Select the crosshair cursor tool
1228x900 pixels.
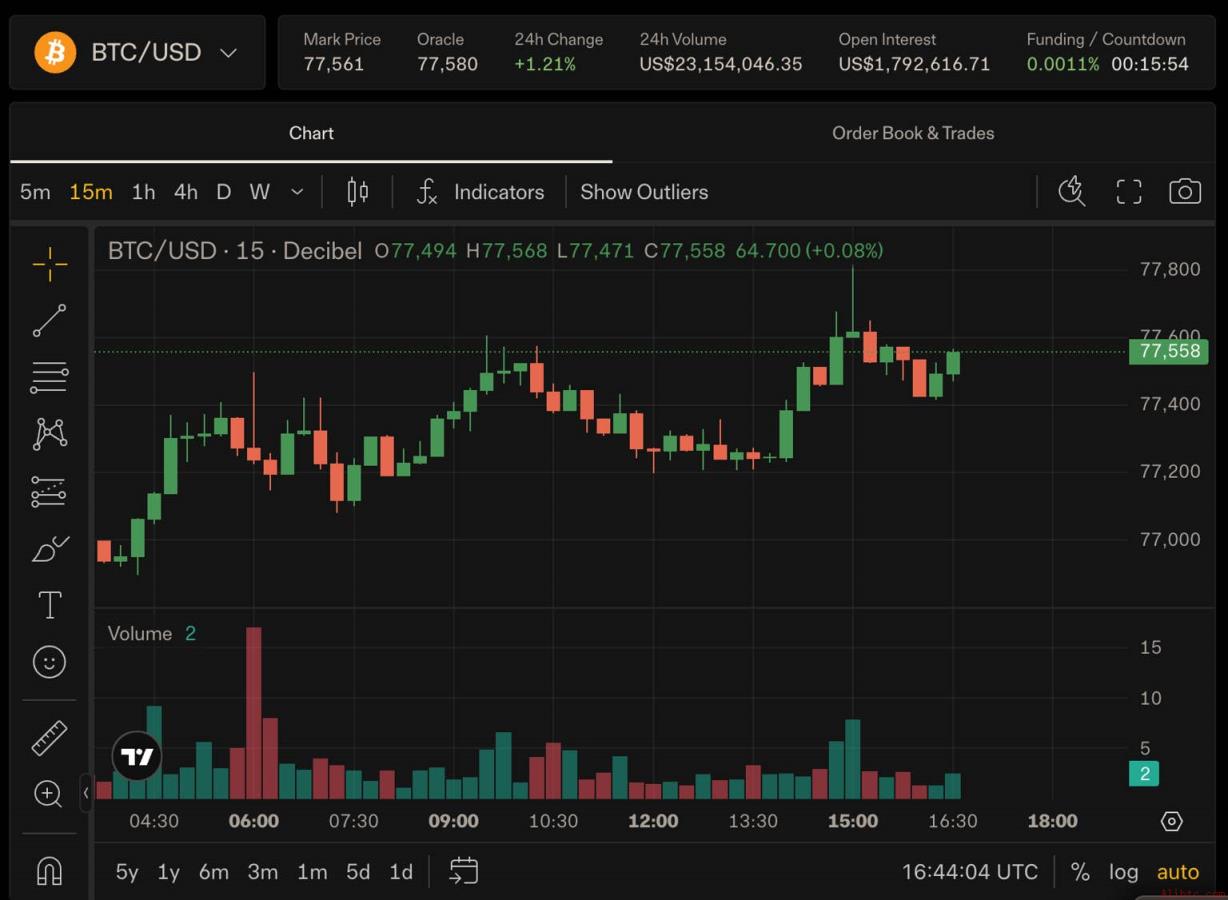[49, 265]
